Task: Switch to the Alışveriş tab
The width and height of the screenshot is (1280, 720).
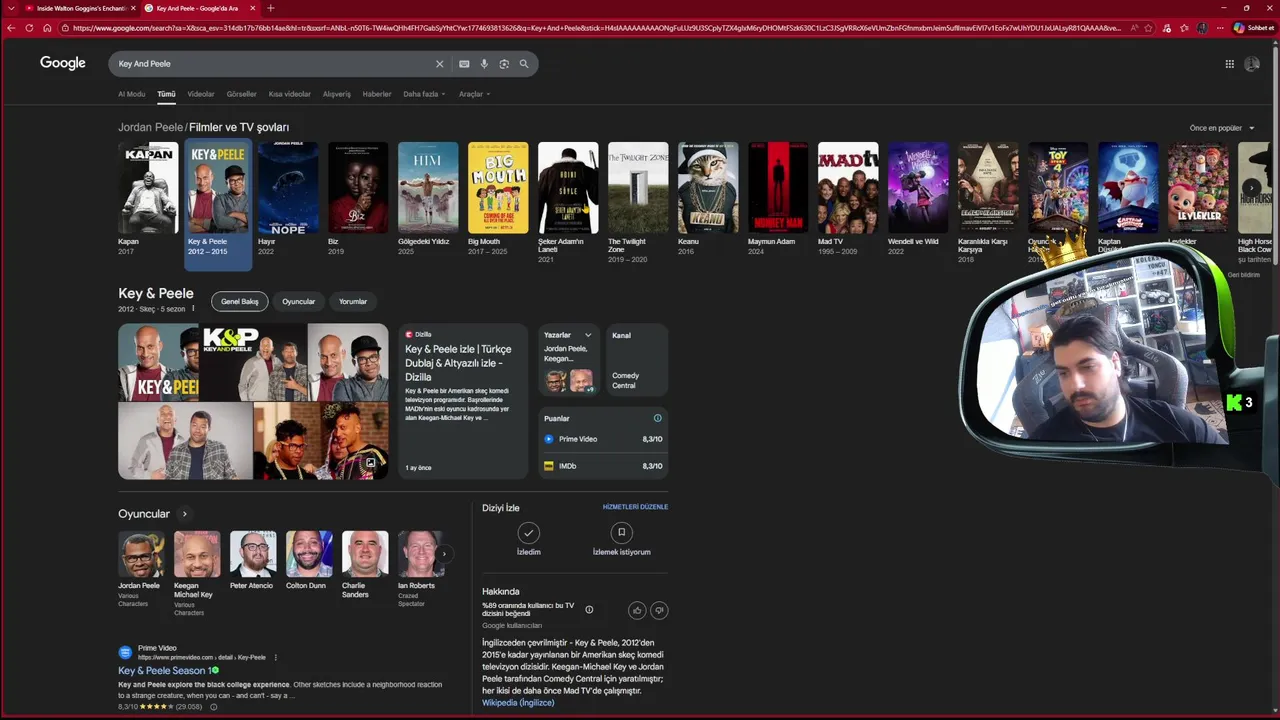Action: point(337,94)
